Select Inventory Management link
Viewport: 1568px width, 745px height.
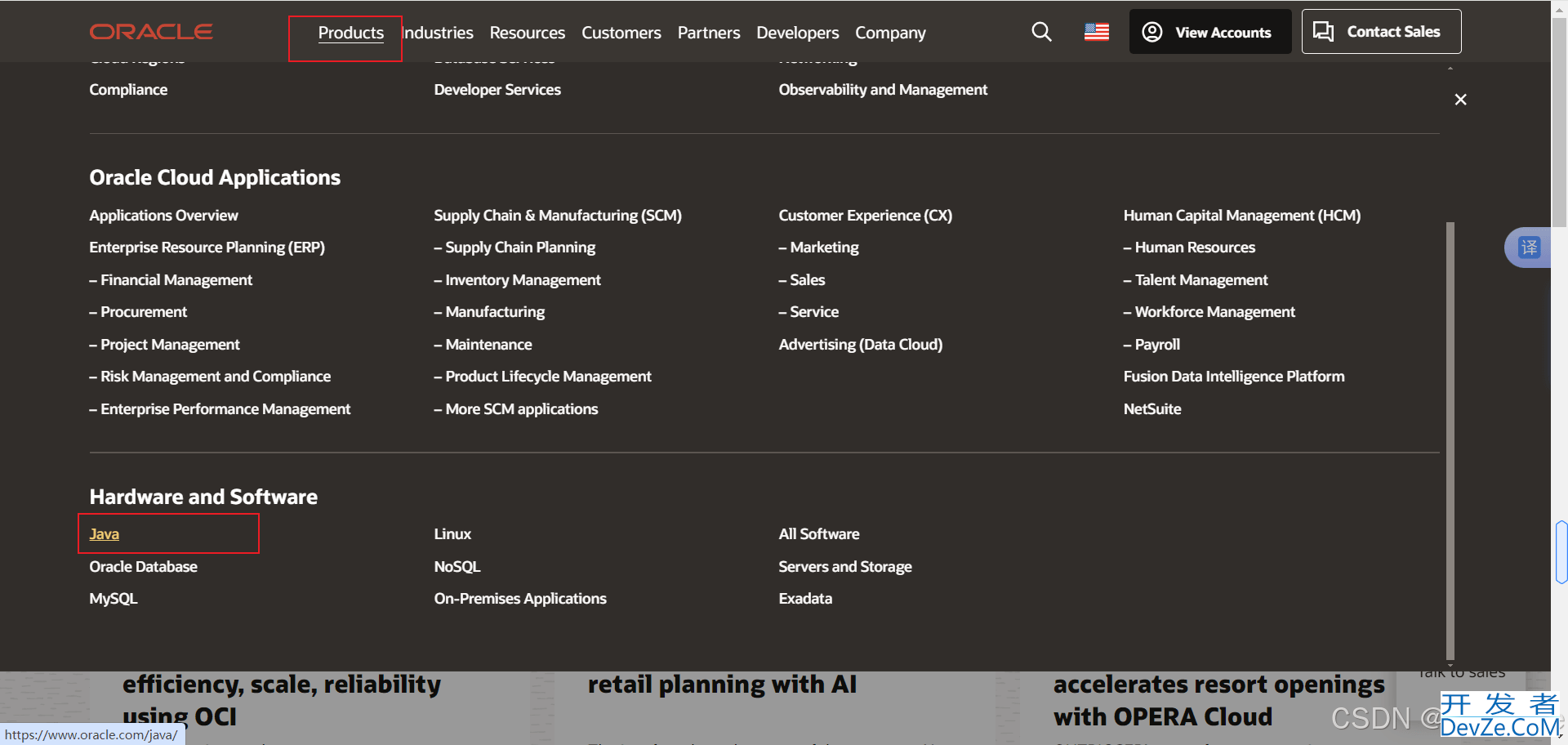coord(517,280)
